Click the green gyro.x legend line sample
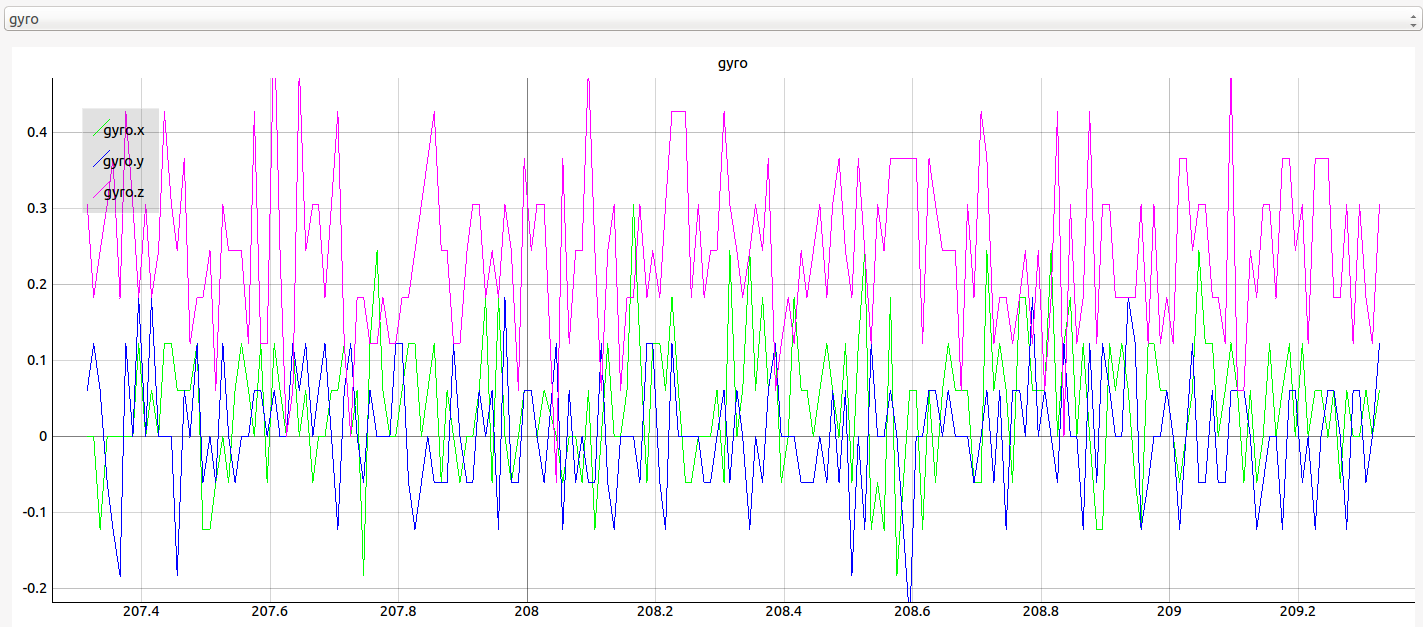The height and width of the screenshot is (627, 1423). [x=98, y=130]
